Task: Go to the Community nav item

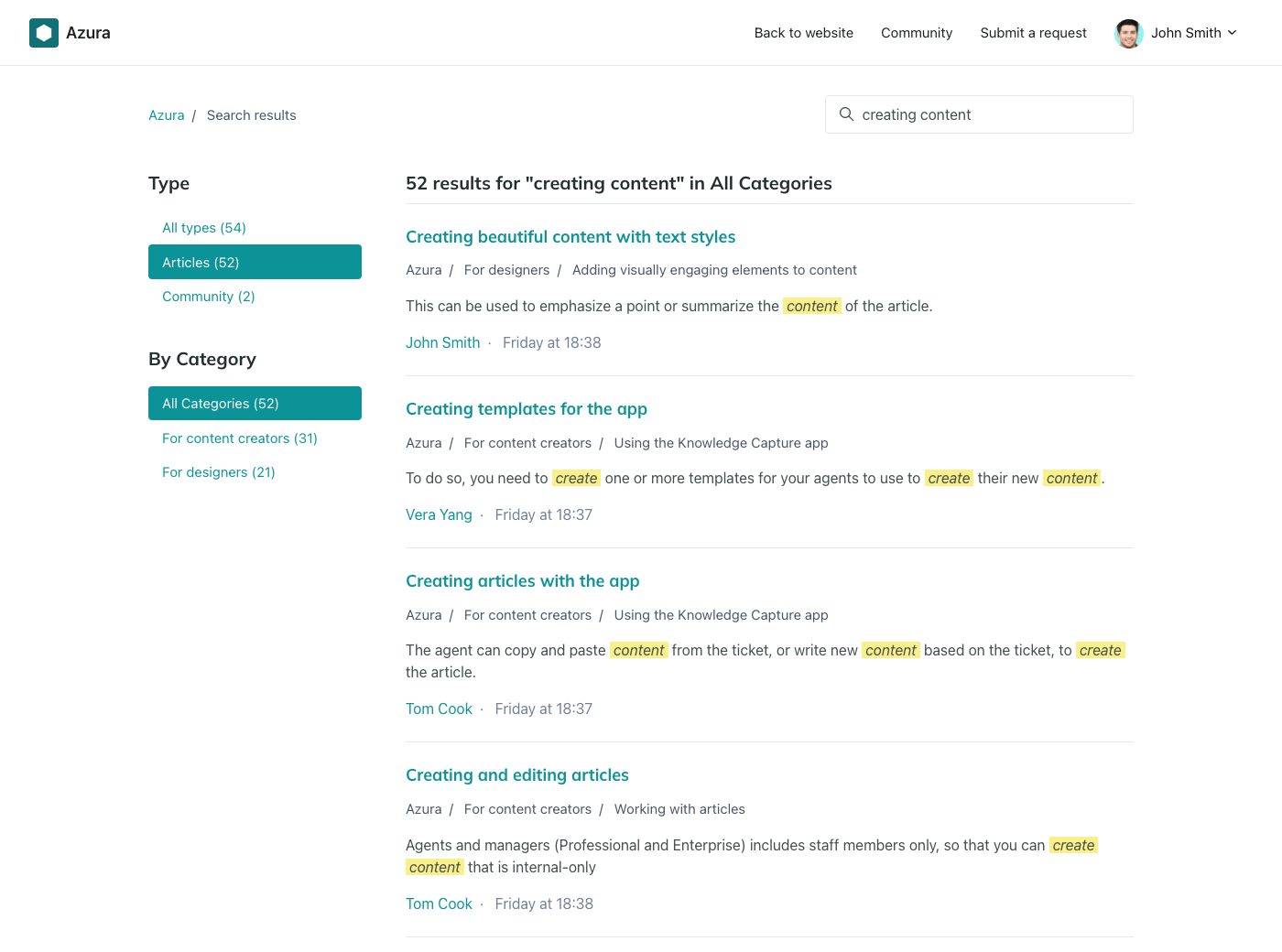Action: [x=916, y=33]
